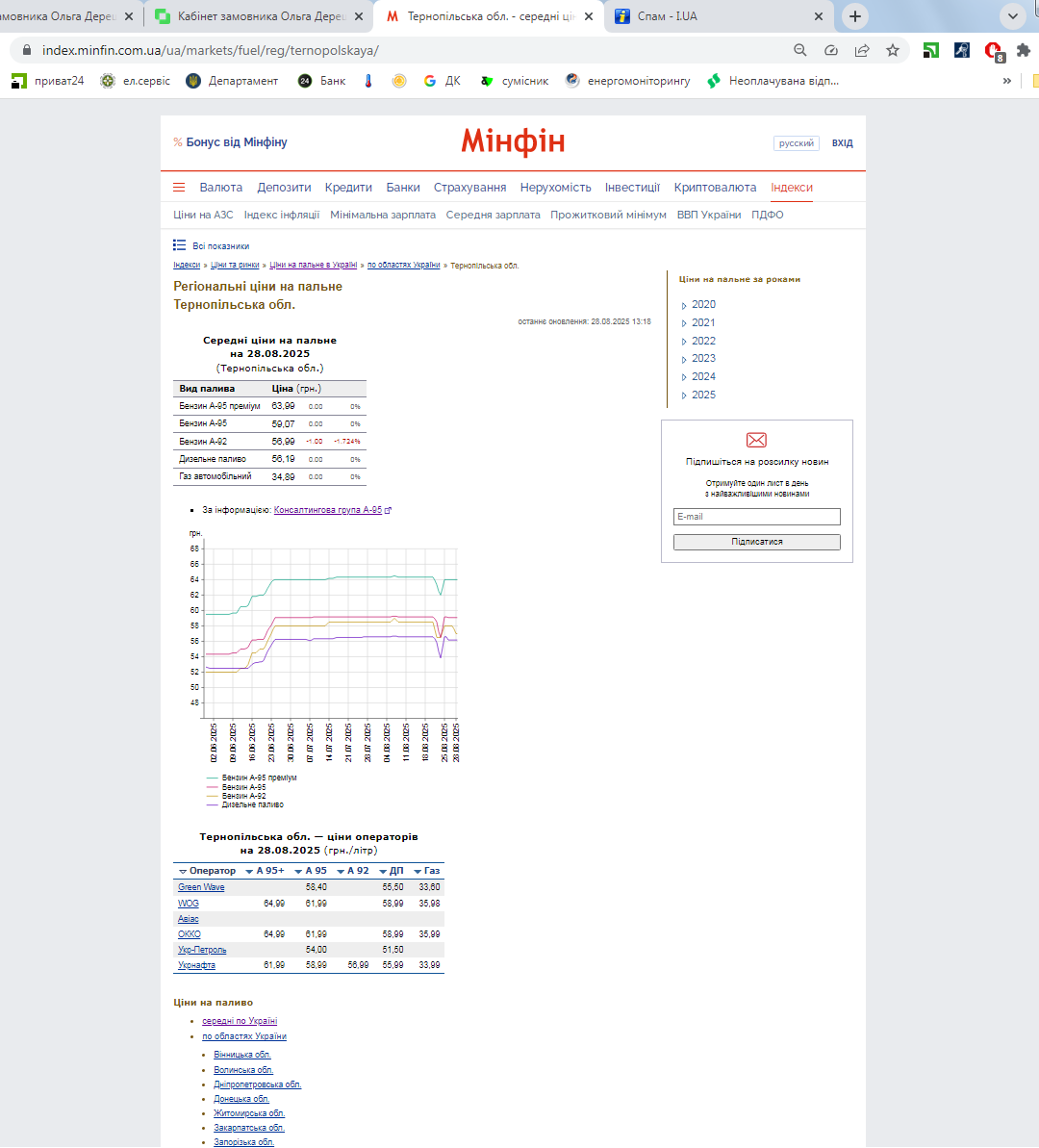The image size is (1039, 1148).
Task: Expand the 2023 fuel prices year
Action: pyautogui.click(x=703, y=359)
